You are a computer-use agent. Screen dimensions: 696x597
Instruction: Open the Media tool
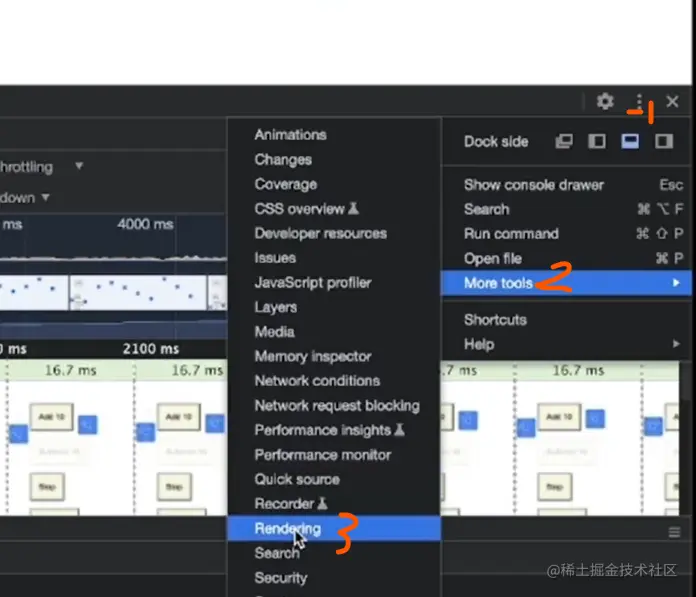[x=334, y=332]
